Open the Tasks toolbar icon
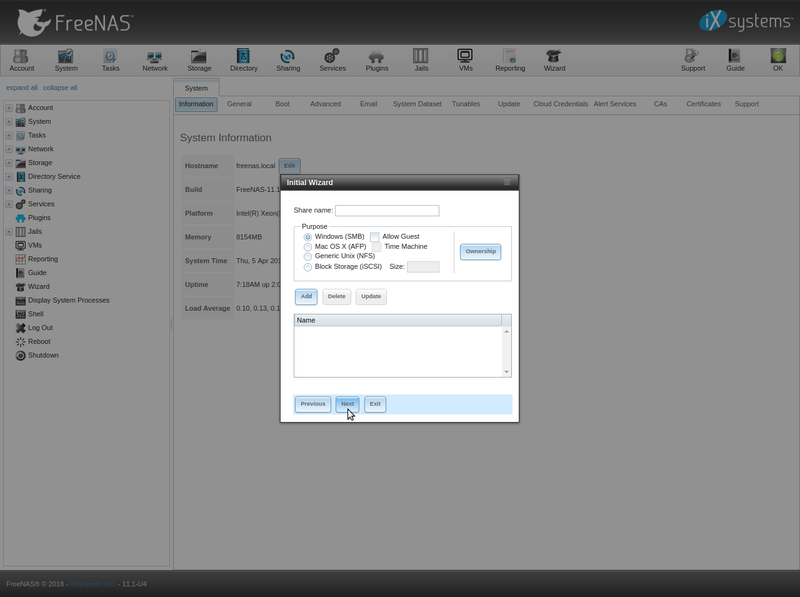The image size is (800, 597). pos(110,60)
